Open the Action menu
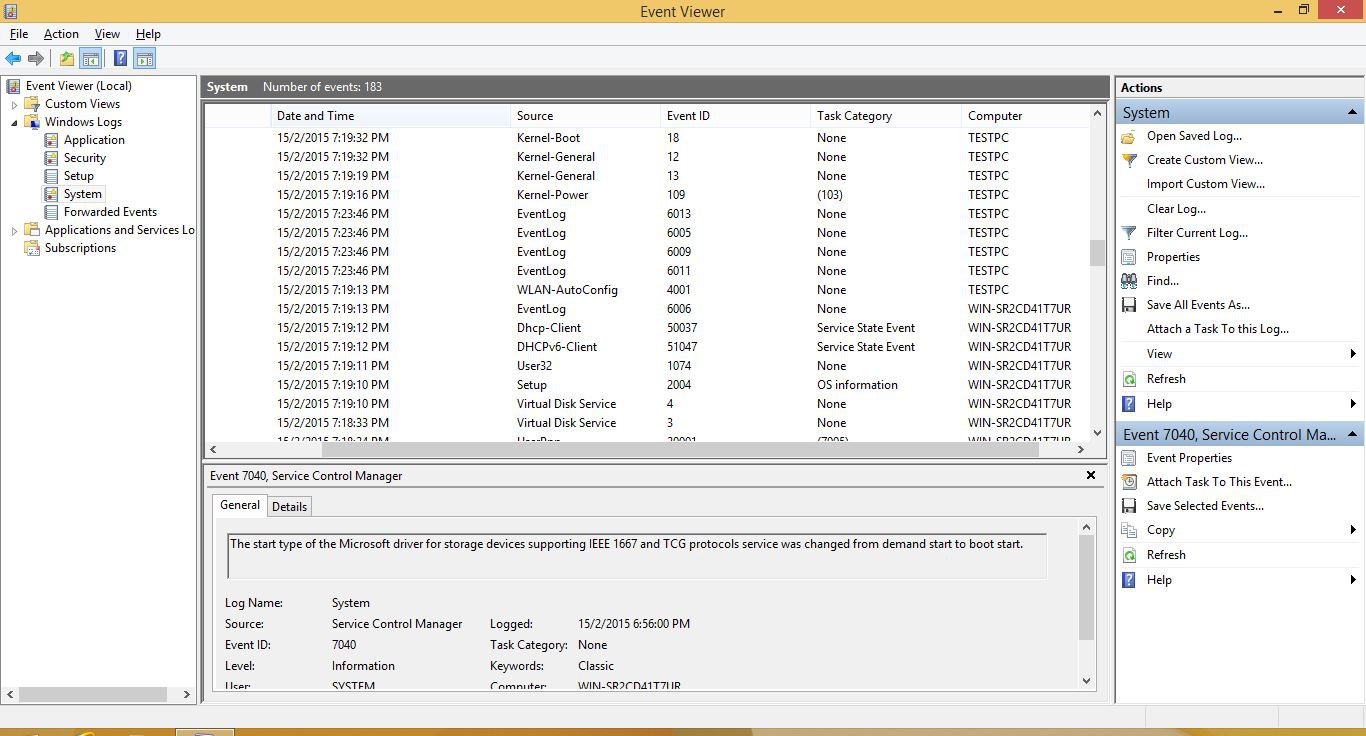Viewport: 1366px width, 736px height. pos(61,33)
